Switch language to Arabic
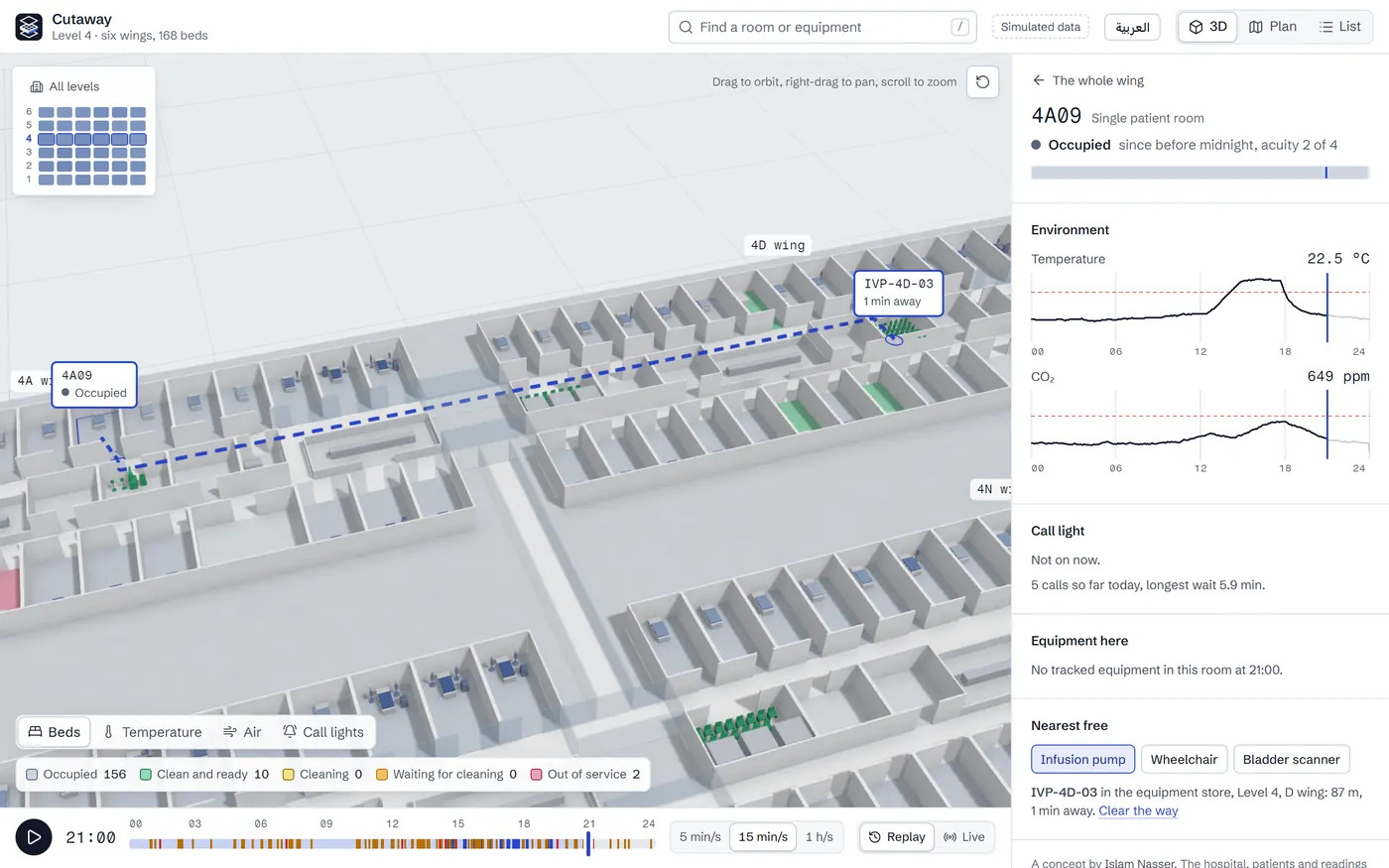The width and height of the screenshot is (1389, 868). (1132, 27)
